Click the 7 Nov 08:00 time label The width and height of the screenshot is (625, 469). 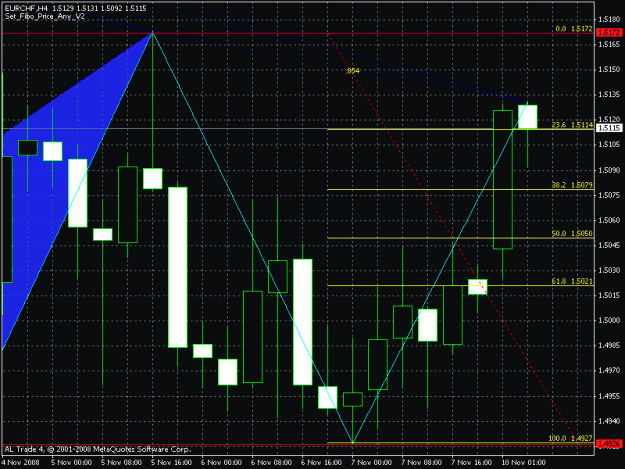click(421, 462)
